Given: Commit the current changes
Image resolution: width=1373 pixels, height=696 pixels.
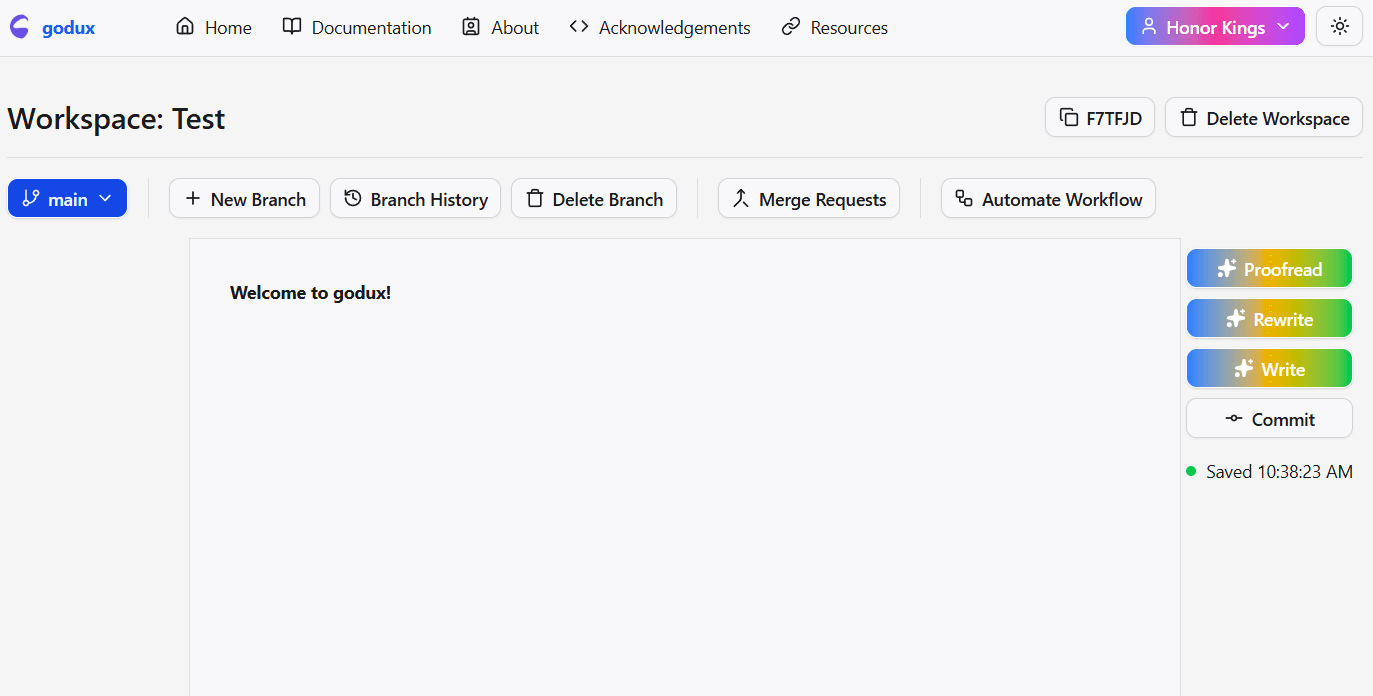Looking at the screenshot, I should [1269, 419].
